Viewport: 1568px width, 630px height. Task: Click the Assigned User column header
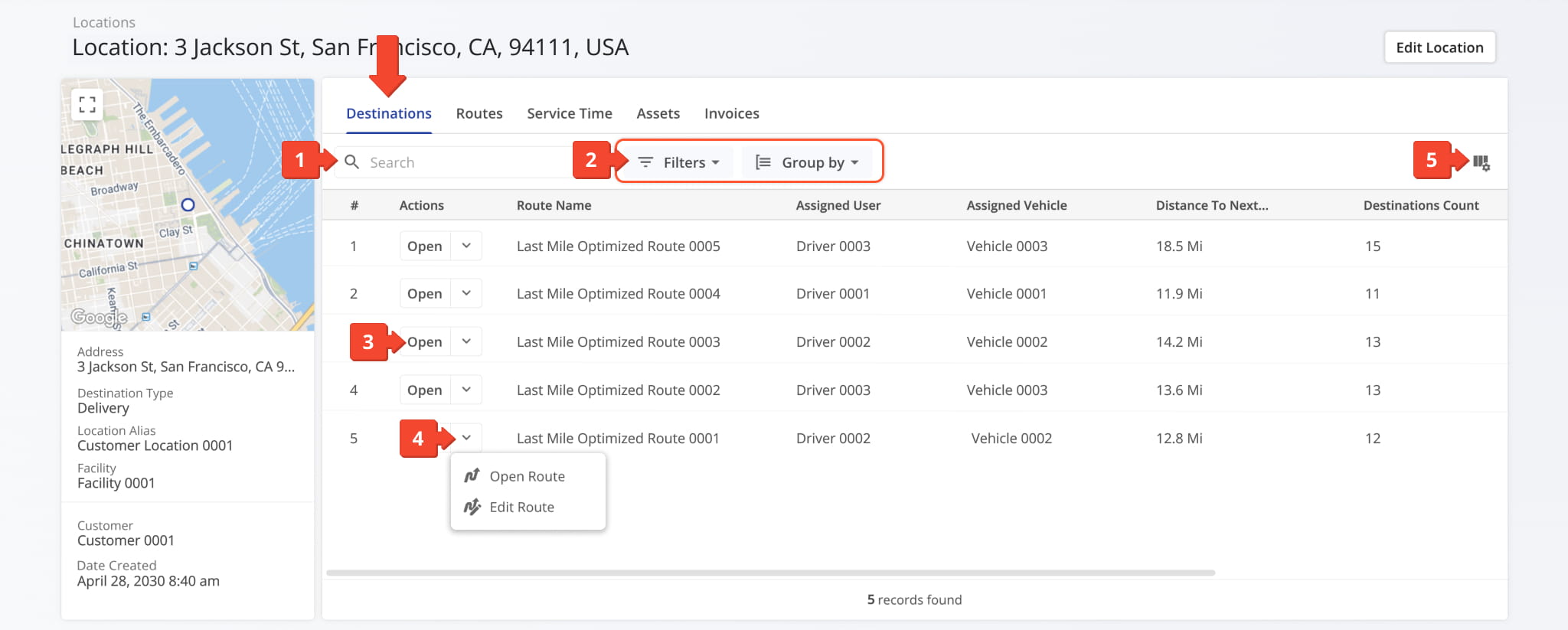point(838,205)
